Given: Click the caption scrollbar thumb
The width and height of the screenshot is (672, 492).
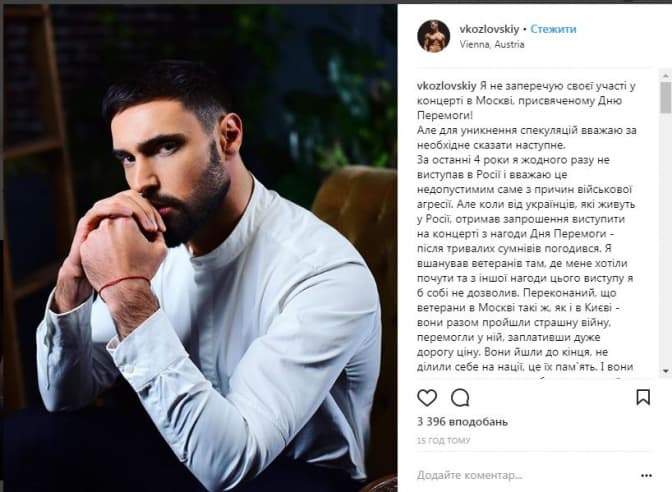Looking at the screenshot, I should tap(666, 97).
